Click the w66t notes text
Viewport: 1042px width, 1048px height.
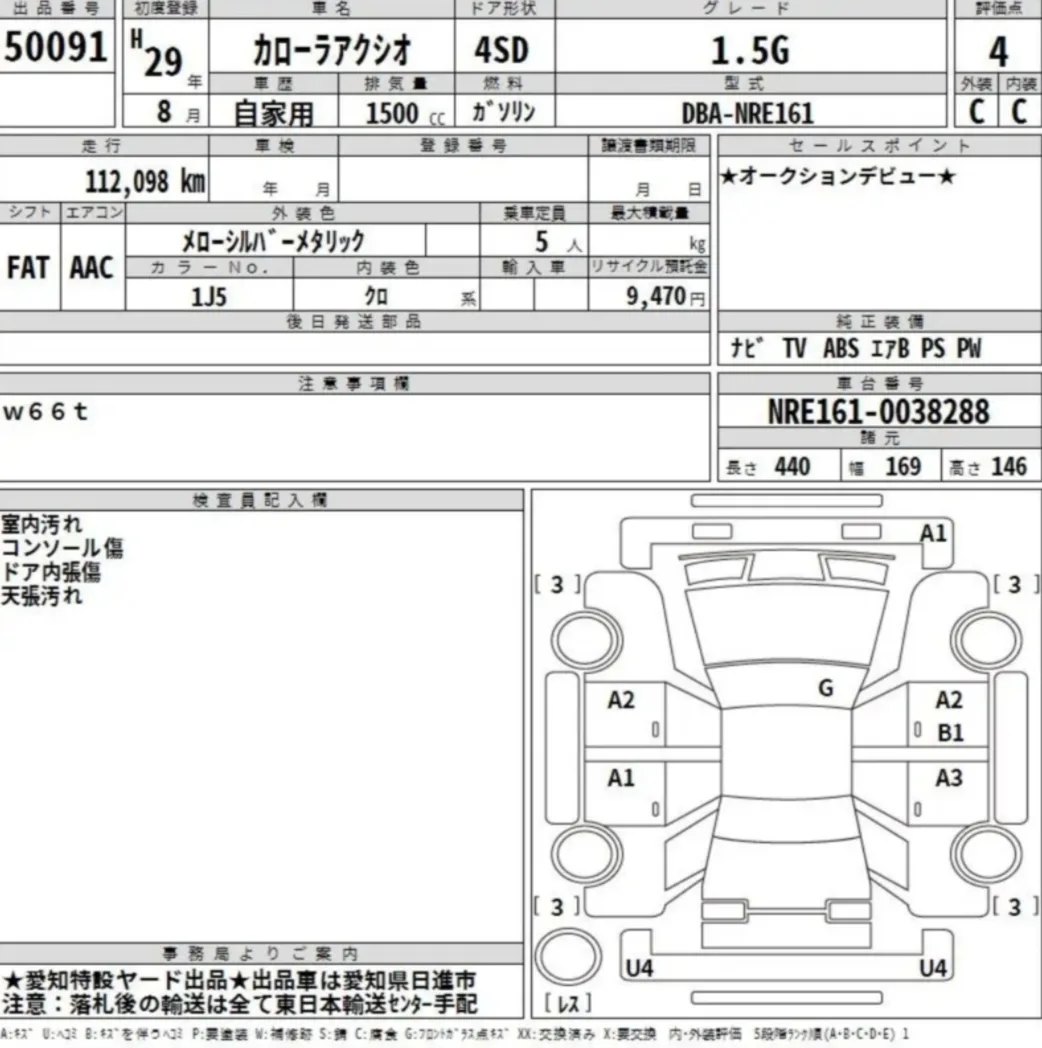(x=45, y=412)
